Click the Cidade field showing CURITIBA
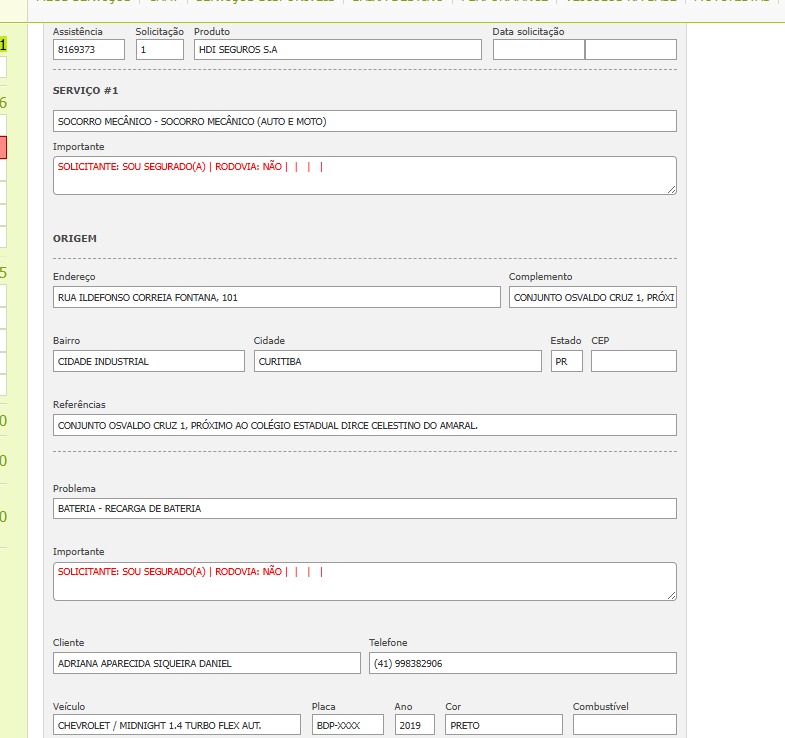This screenshot has height=738, width=785. point(397,361)
